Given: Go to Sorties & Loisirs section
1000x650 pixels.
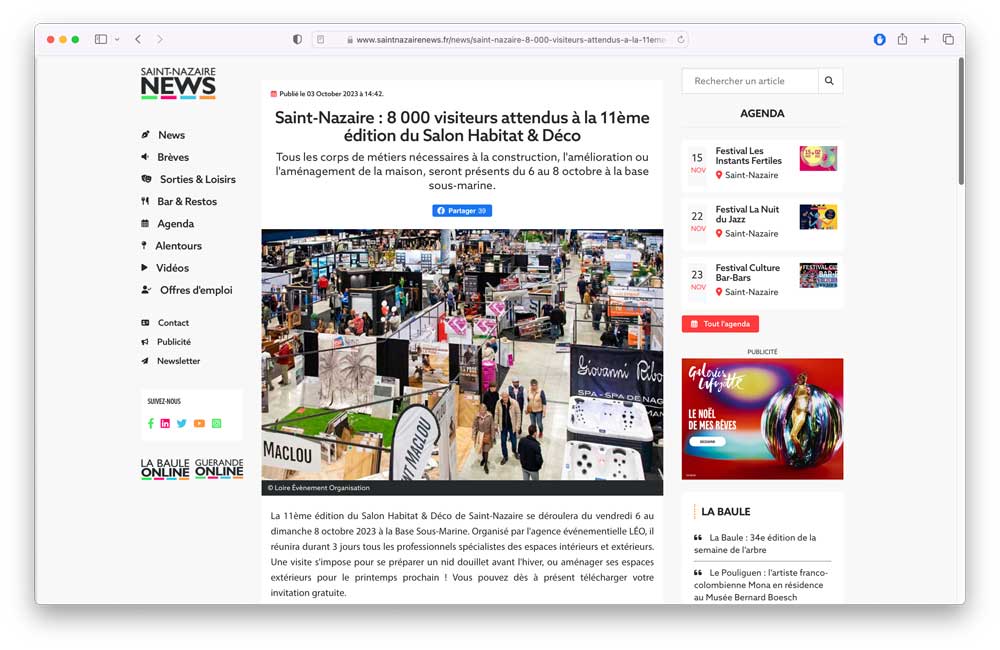Looking at the screenshot, I should 197,179.
